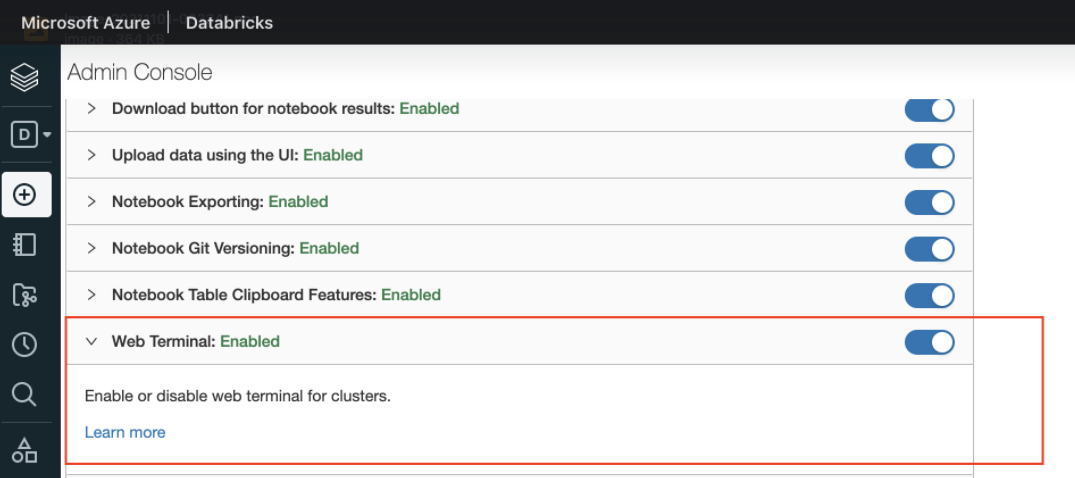Turn off Upload data using the UI
Viewport: 1075px width, 478px height.
(929, 156)
